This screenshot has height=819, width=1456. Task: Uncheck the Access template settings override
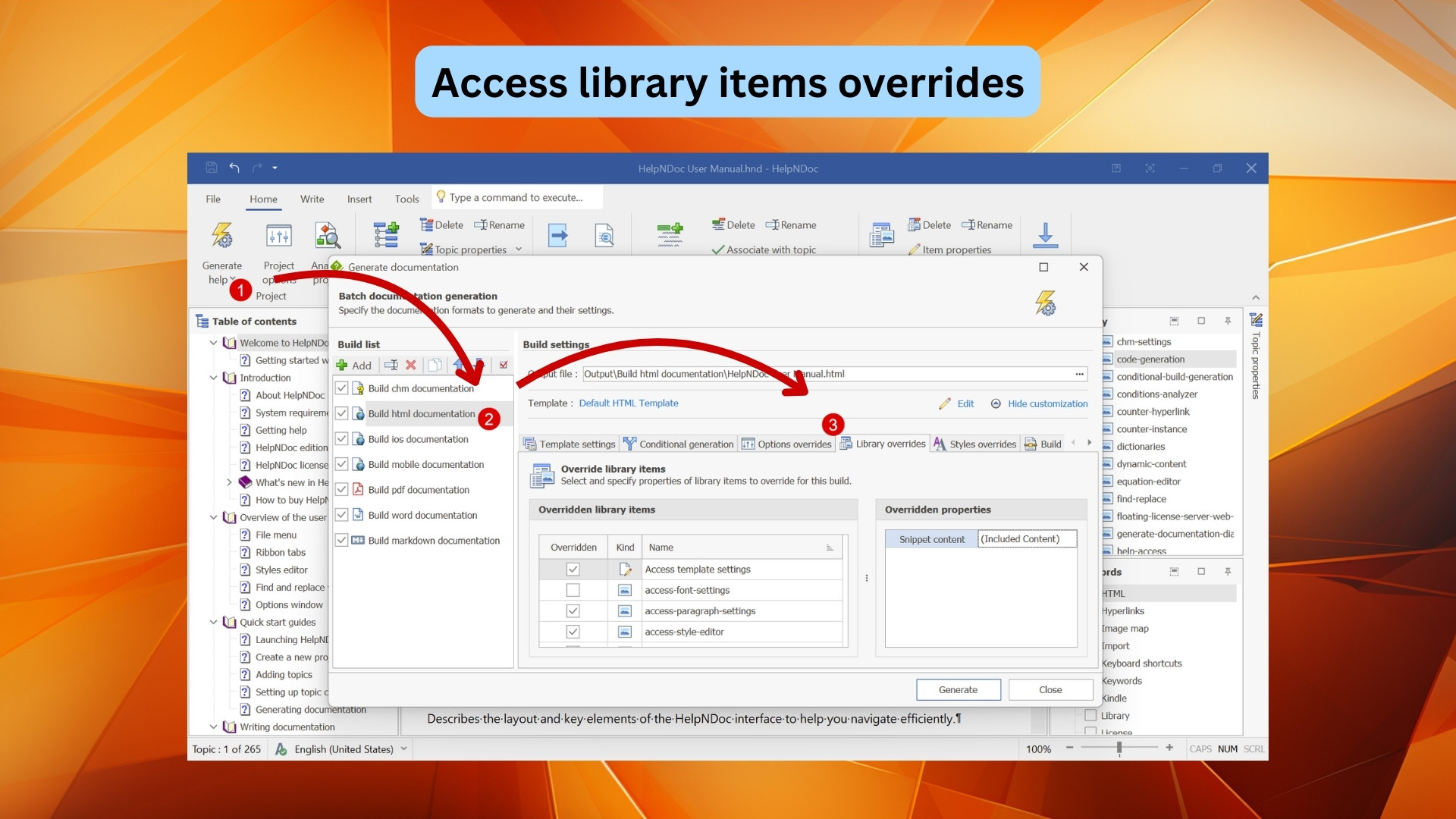pyautogui.click(x=573, y=569)
